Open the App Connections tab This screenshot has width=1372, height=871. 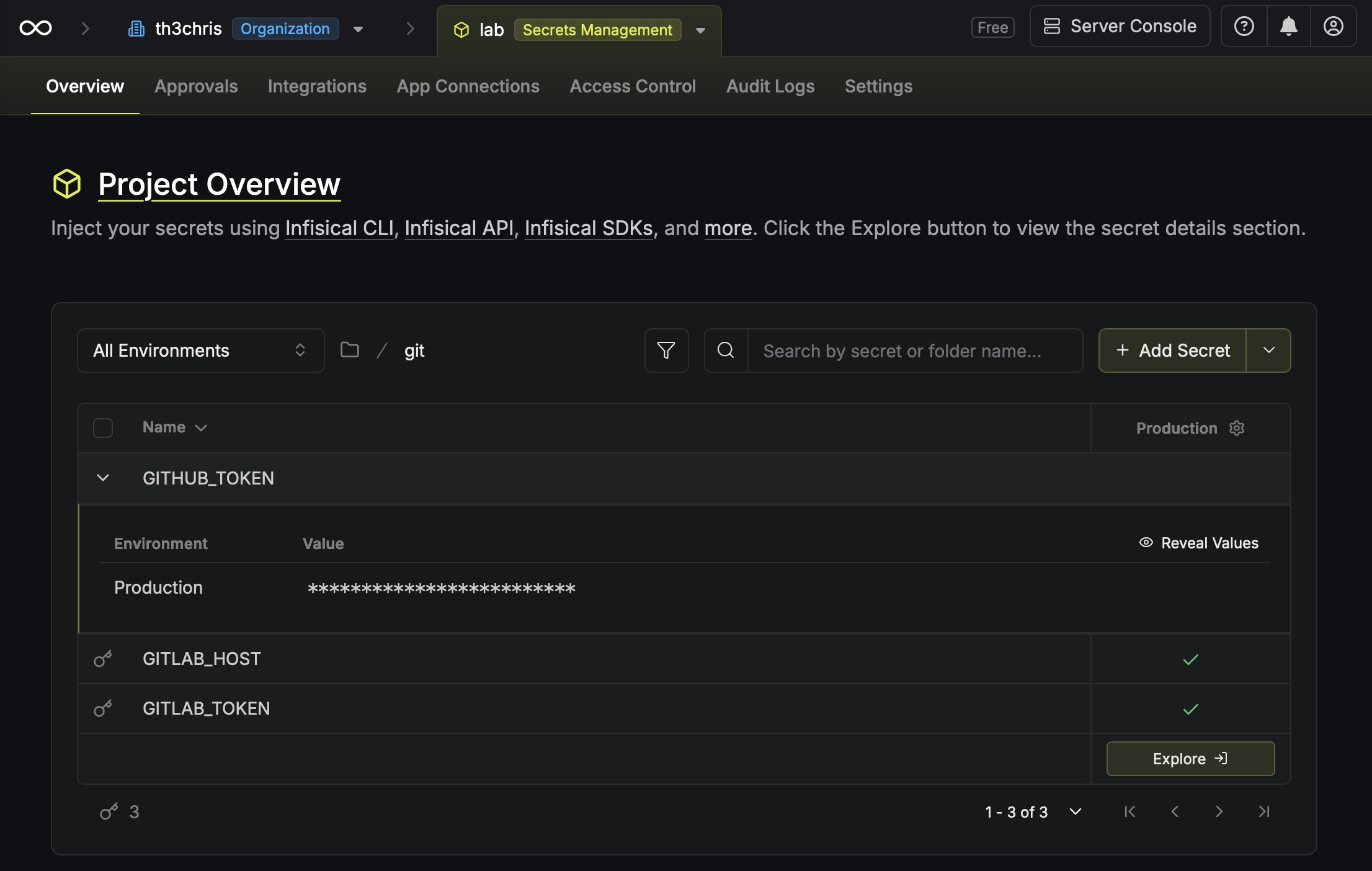pyautogui.click(x=468, y=86)
